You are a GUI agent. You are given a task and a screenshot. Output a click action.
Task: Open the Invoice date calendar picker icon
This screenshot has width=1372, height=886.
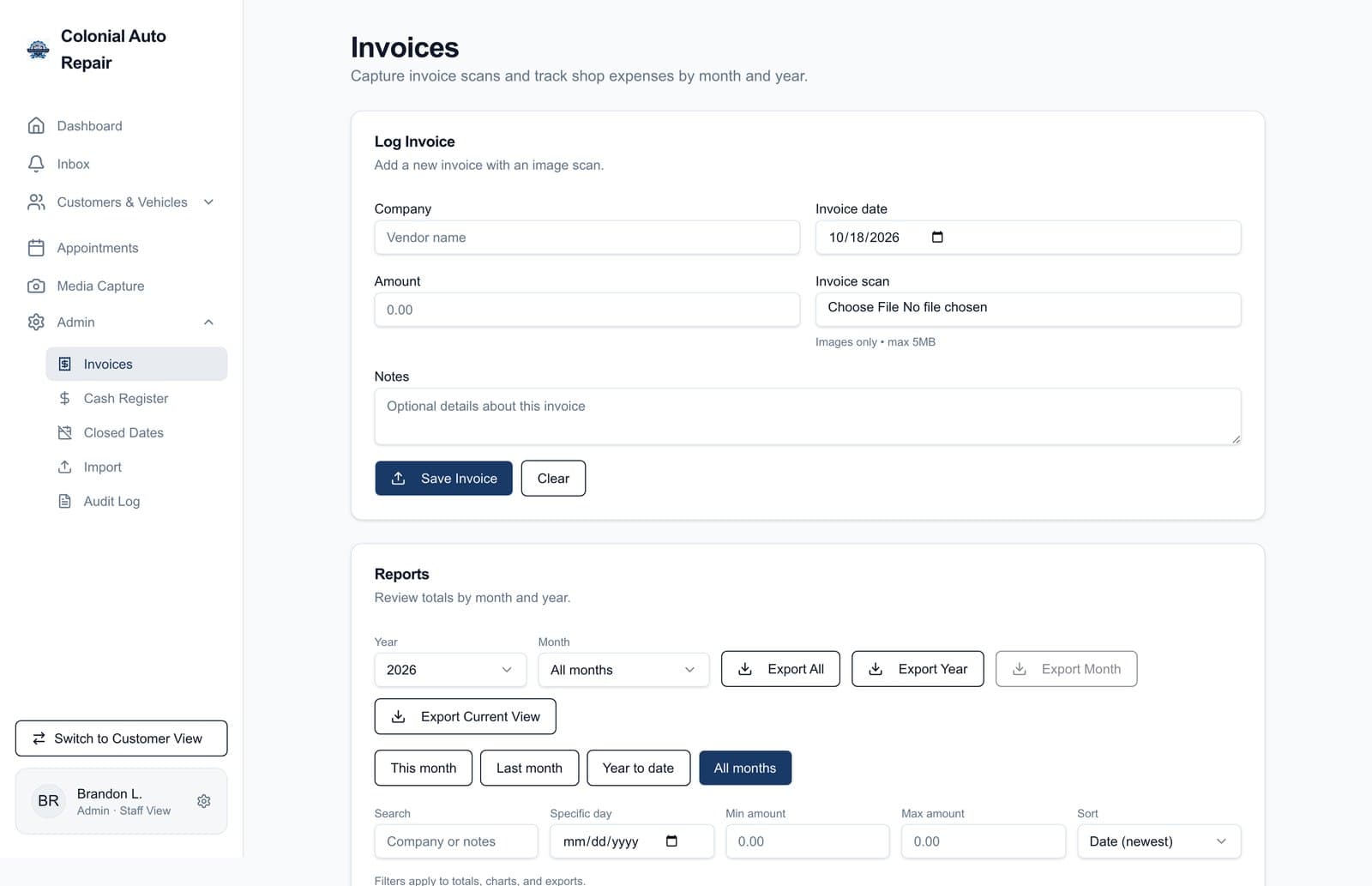[937, 238]
